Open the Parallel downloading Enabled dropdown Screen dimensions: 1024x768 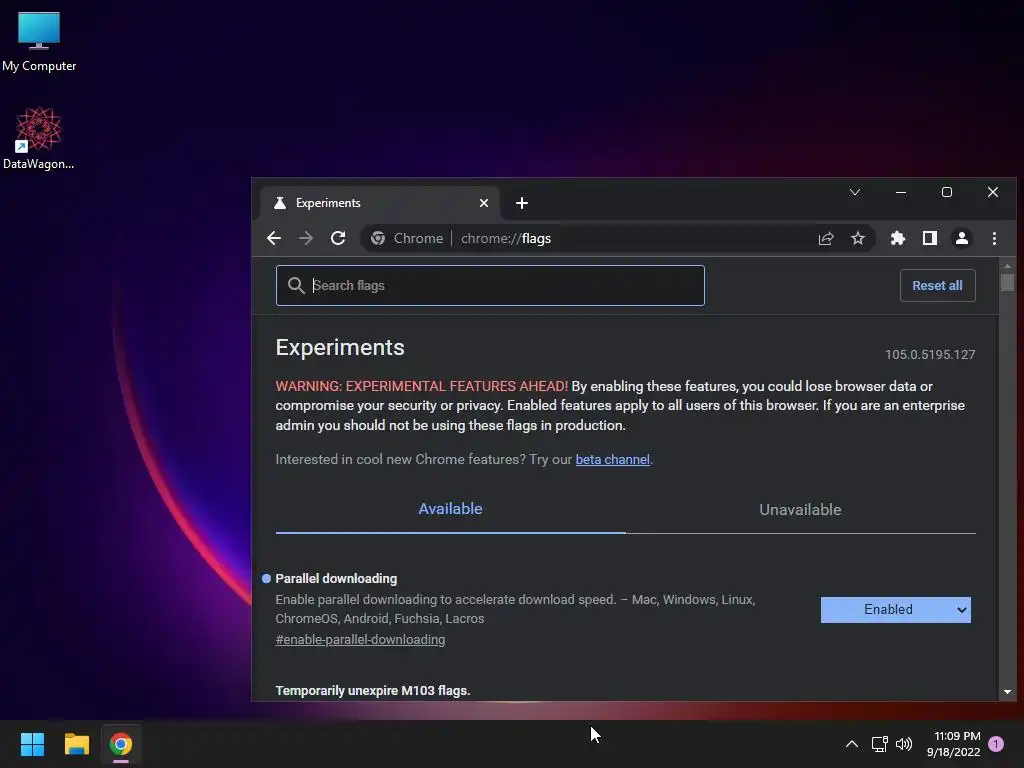895,609
